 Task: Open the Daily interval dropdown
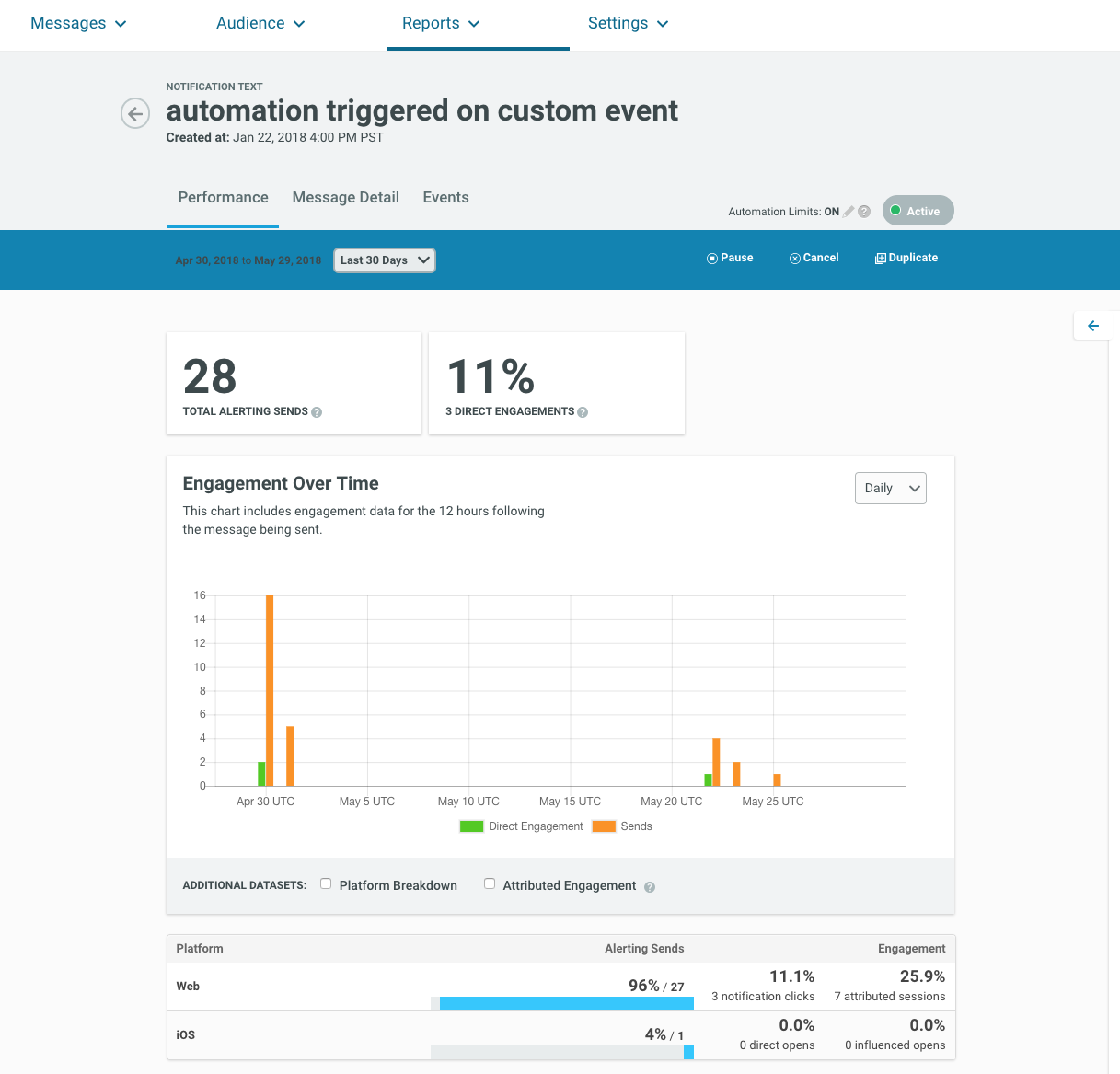point(890,489)
